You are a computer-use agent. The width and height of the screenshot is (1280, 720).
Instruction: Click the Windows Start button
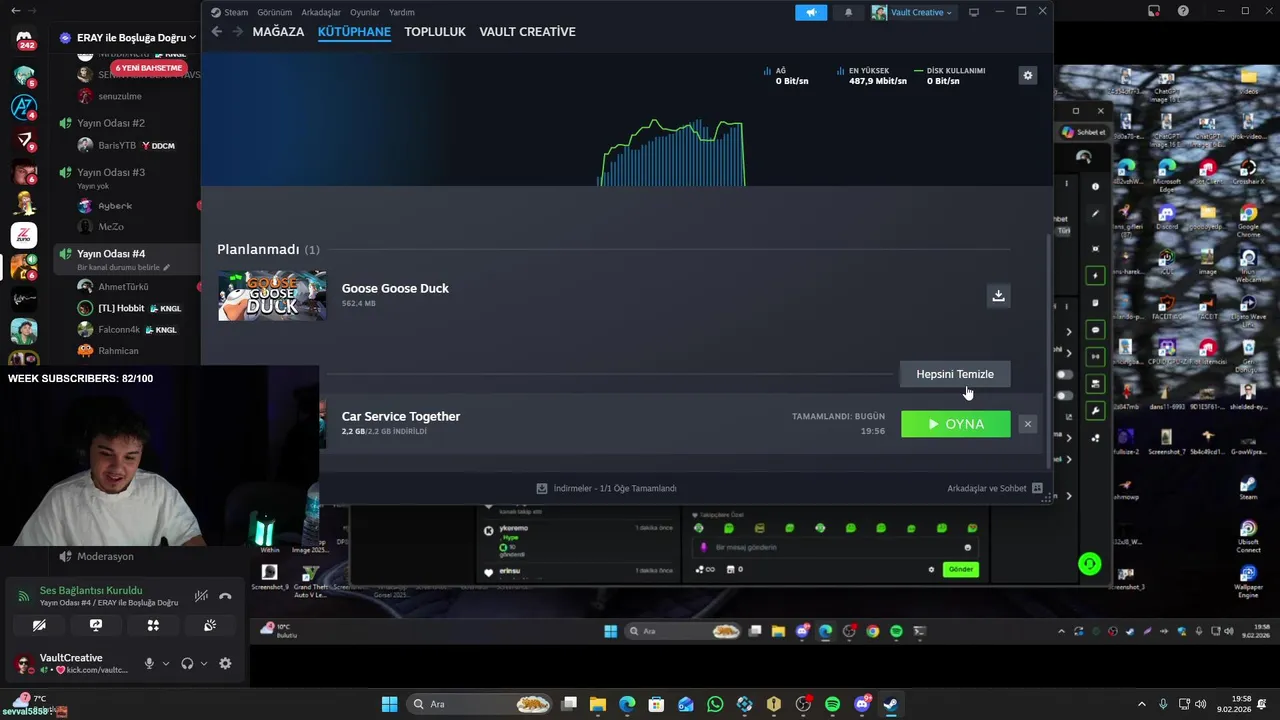coord(389,704)
